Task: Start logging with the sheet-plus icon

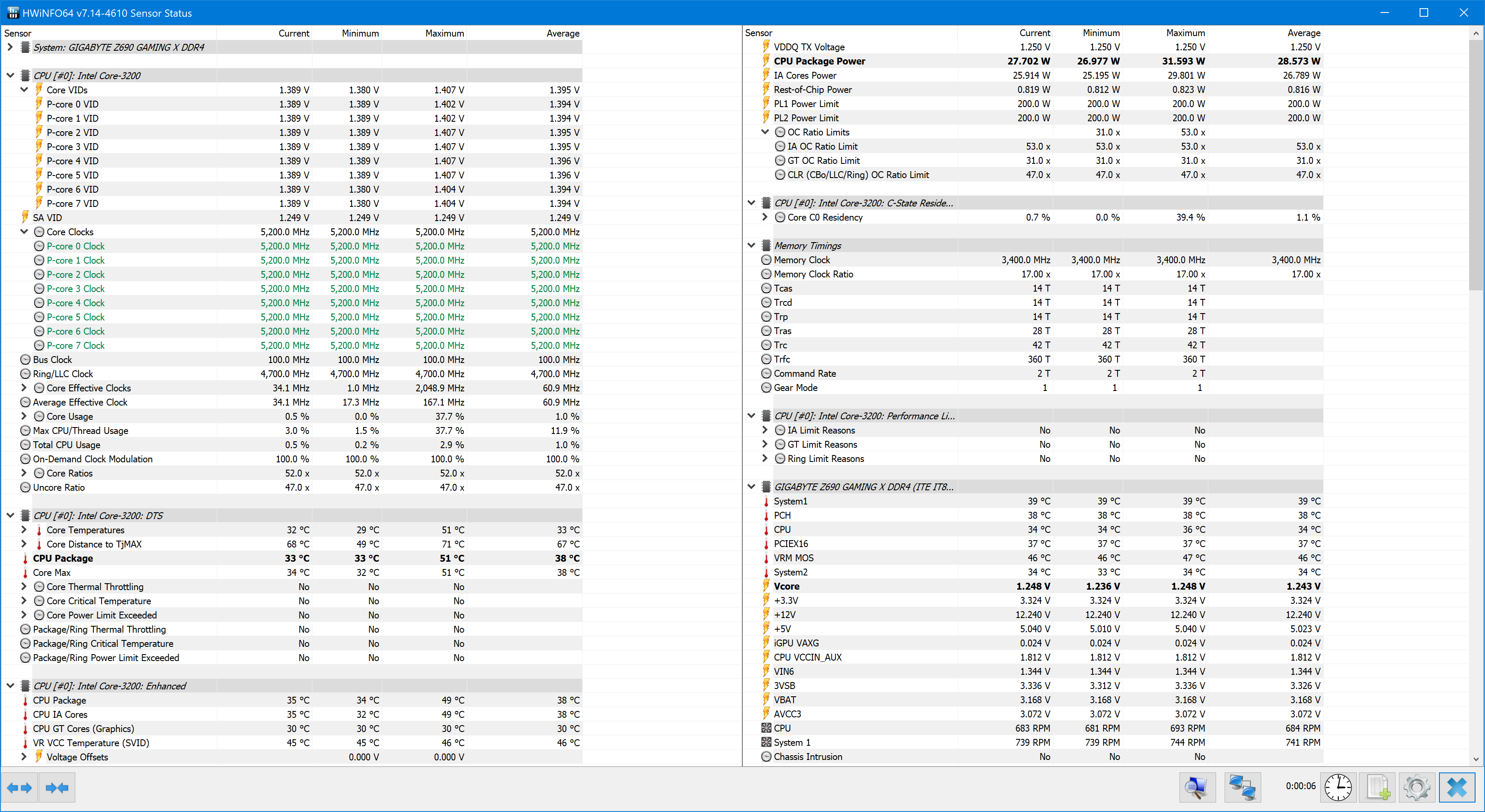Action: pos(1378,787)
